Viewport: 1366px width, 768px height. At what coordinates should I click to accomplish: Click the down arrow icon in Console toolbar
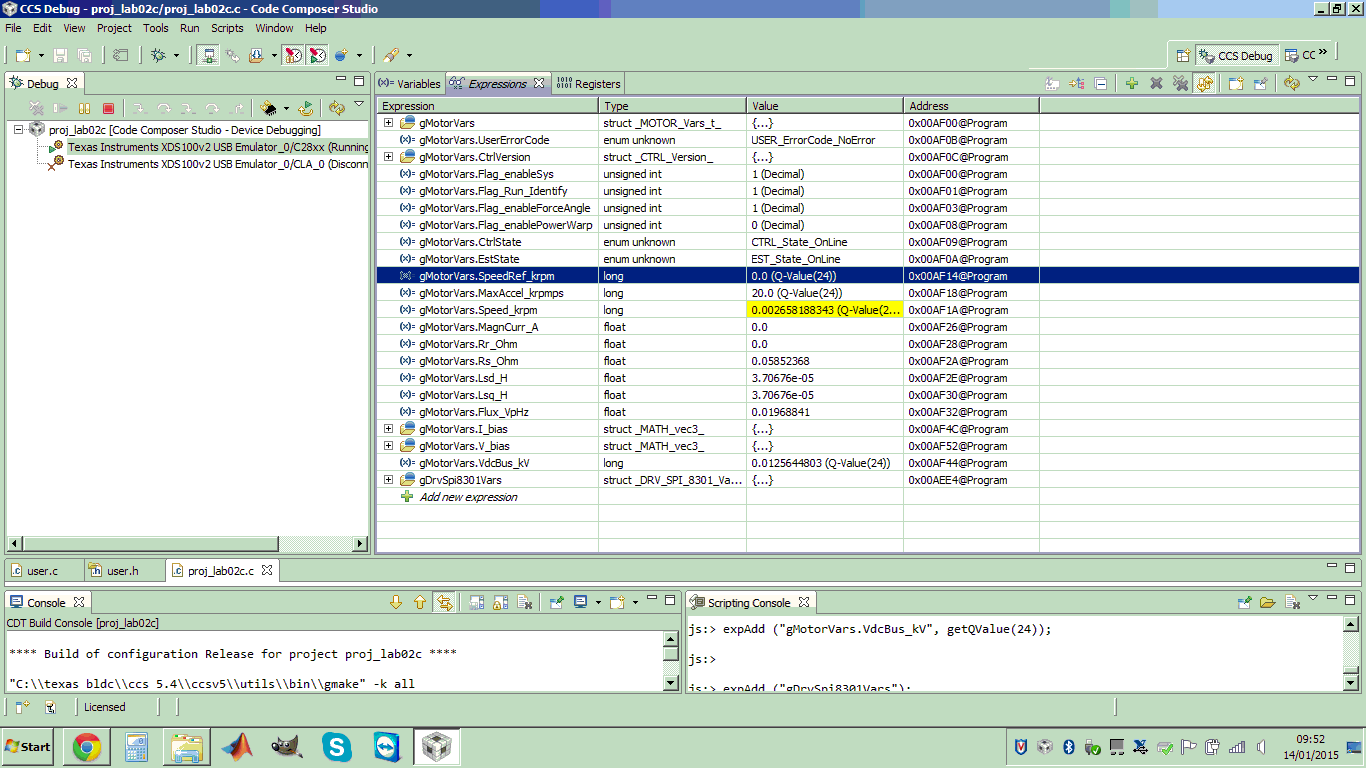[x=396, y=602]
